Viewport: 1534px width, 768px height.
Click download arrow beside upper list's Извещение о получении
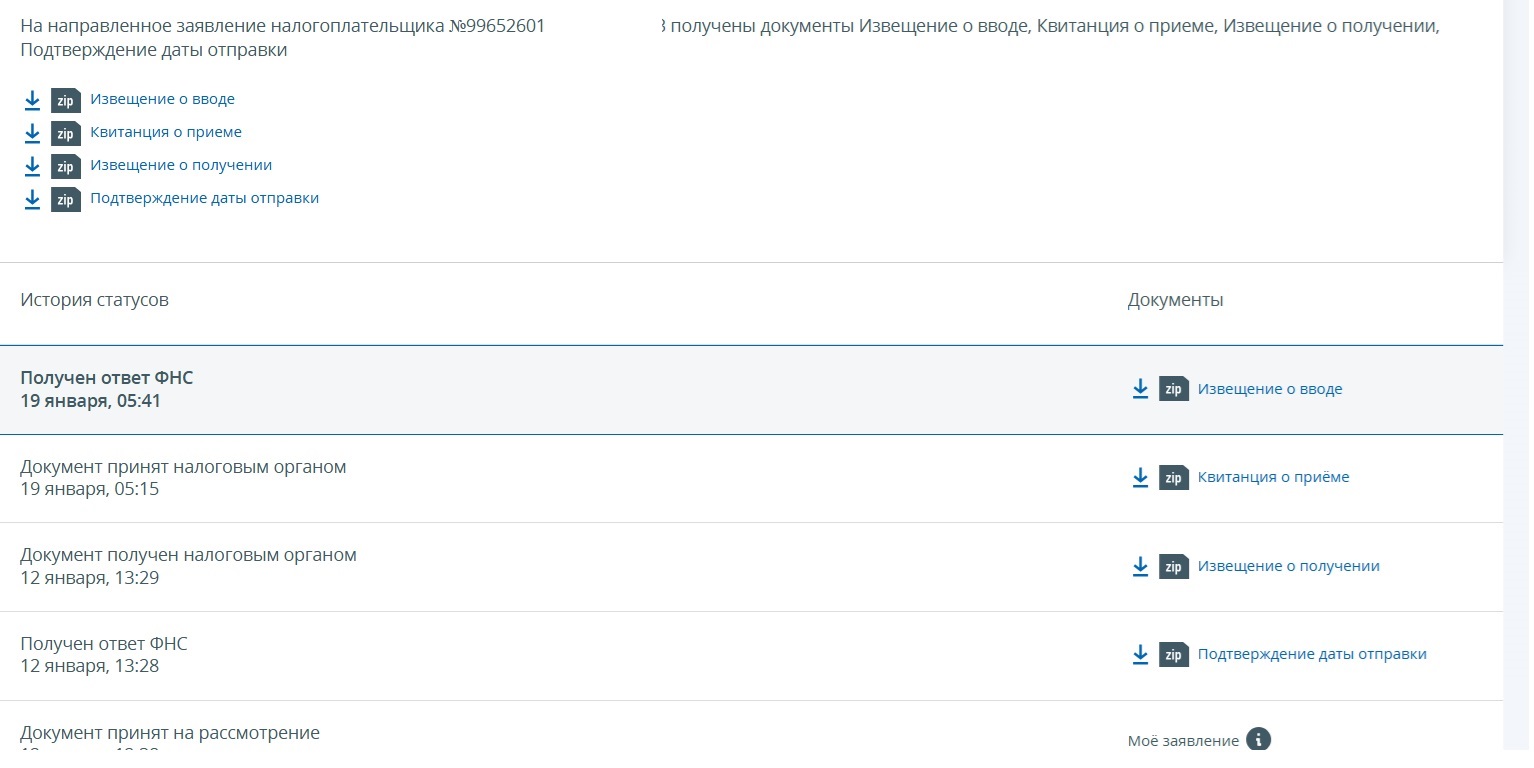(32, 166)
